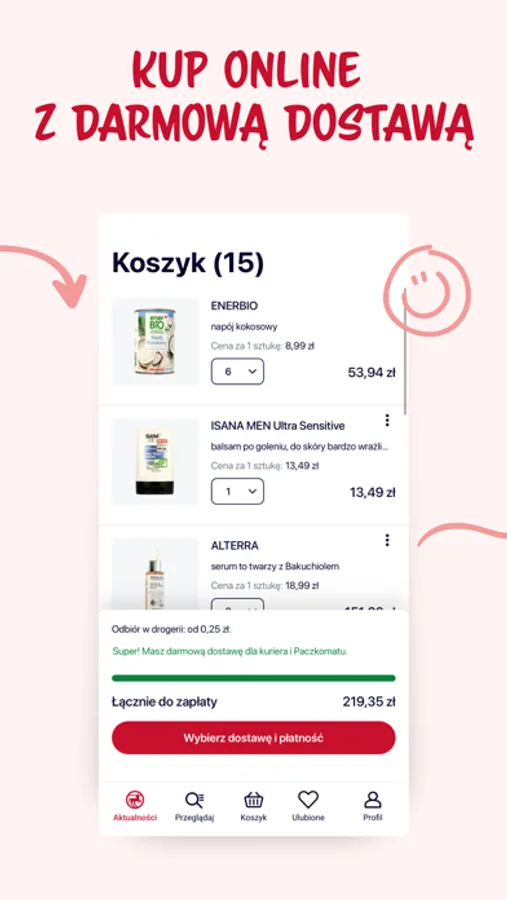Click the ISANA MEN balm product image

pos(155,461)
